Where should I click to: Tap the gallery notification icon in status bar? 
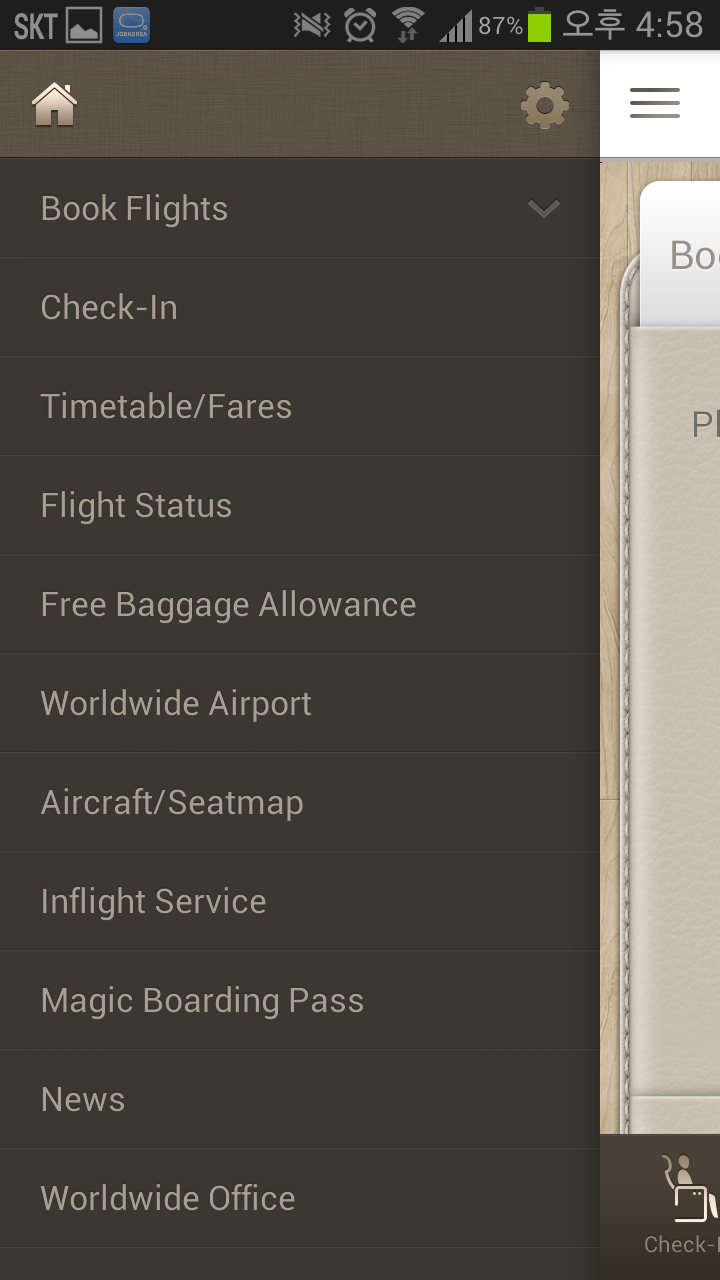(x=84, y=25)
